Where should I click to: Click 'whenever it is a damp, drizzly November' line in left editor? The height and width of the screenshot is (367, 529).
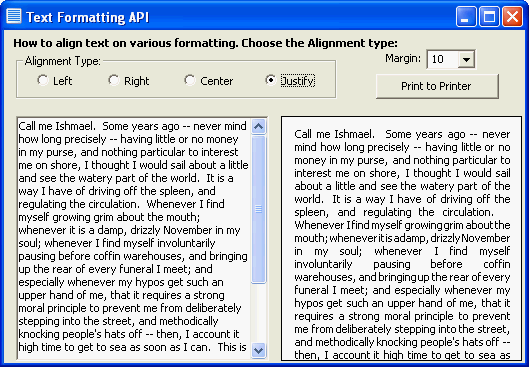[129, 230]
